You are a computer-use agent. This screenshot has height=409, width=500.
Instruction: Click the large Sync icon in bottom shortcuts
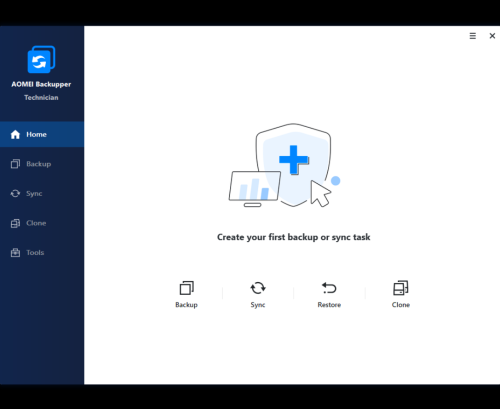[x=258, y=288]
